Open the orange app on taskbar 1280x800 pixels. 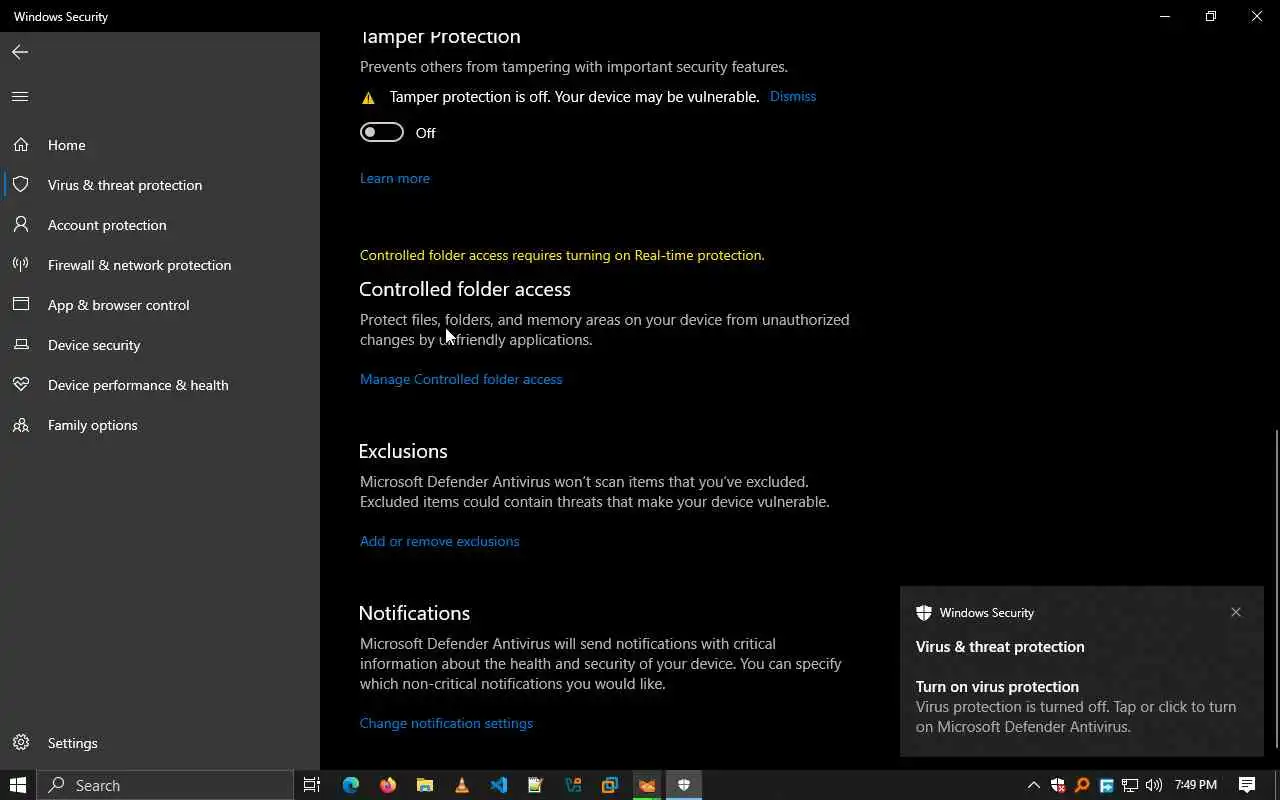(647, 785)
